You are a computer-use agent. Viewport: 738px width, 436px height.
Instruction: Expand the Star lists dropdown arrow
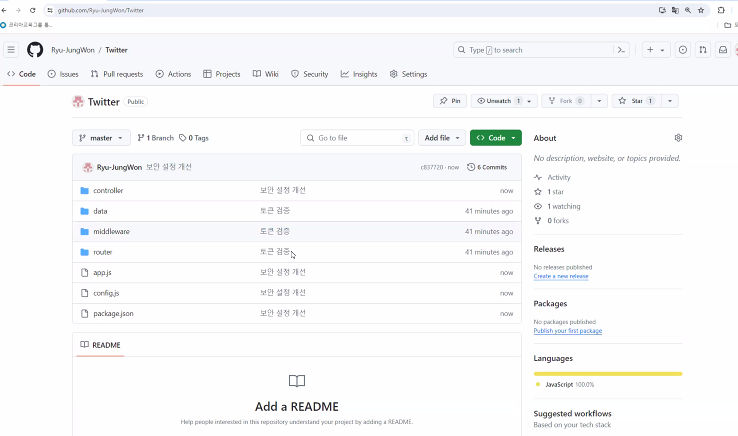[x=670, y=101]
